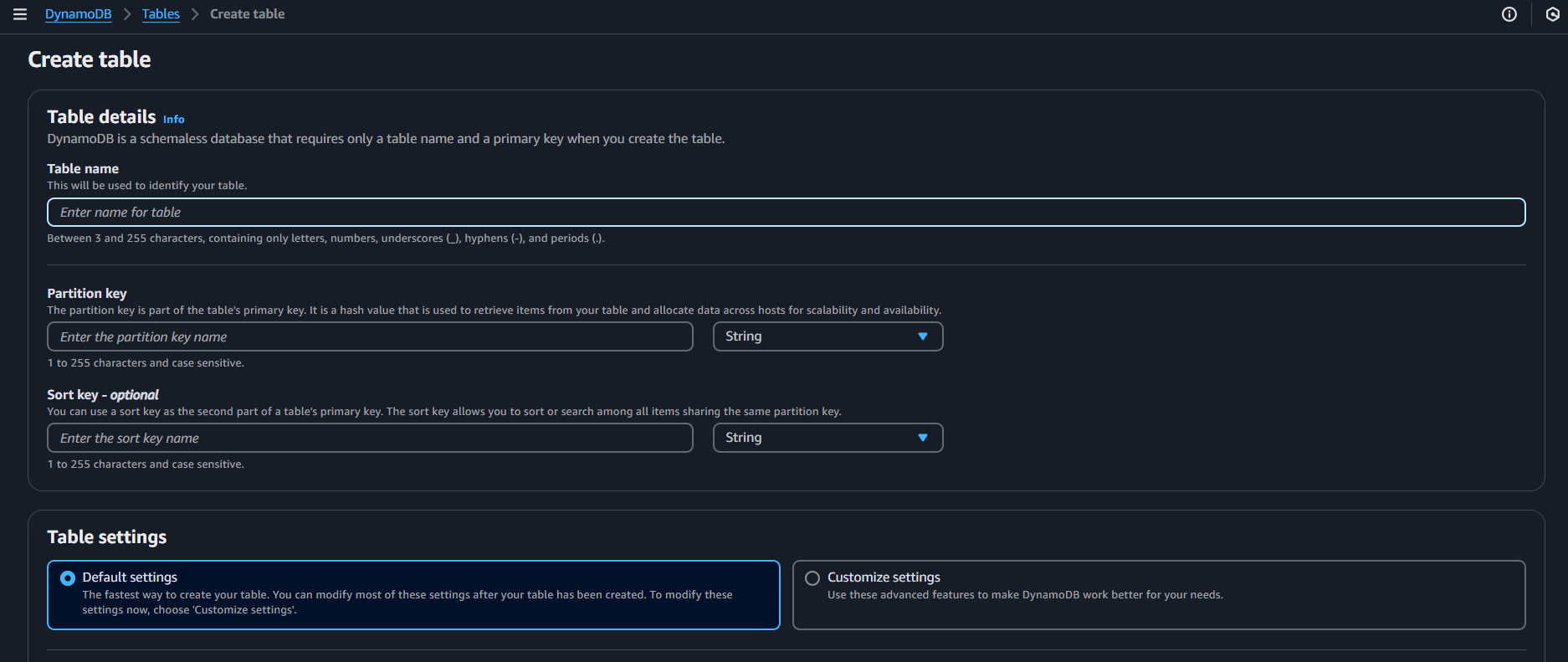Screen dimensions: 1568x662
Task: Click the 'DynamoDB is a schemaless database' description
Action: [x=386, y=139]
